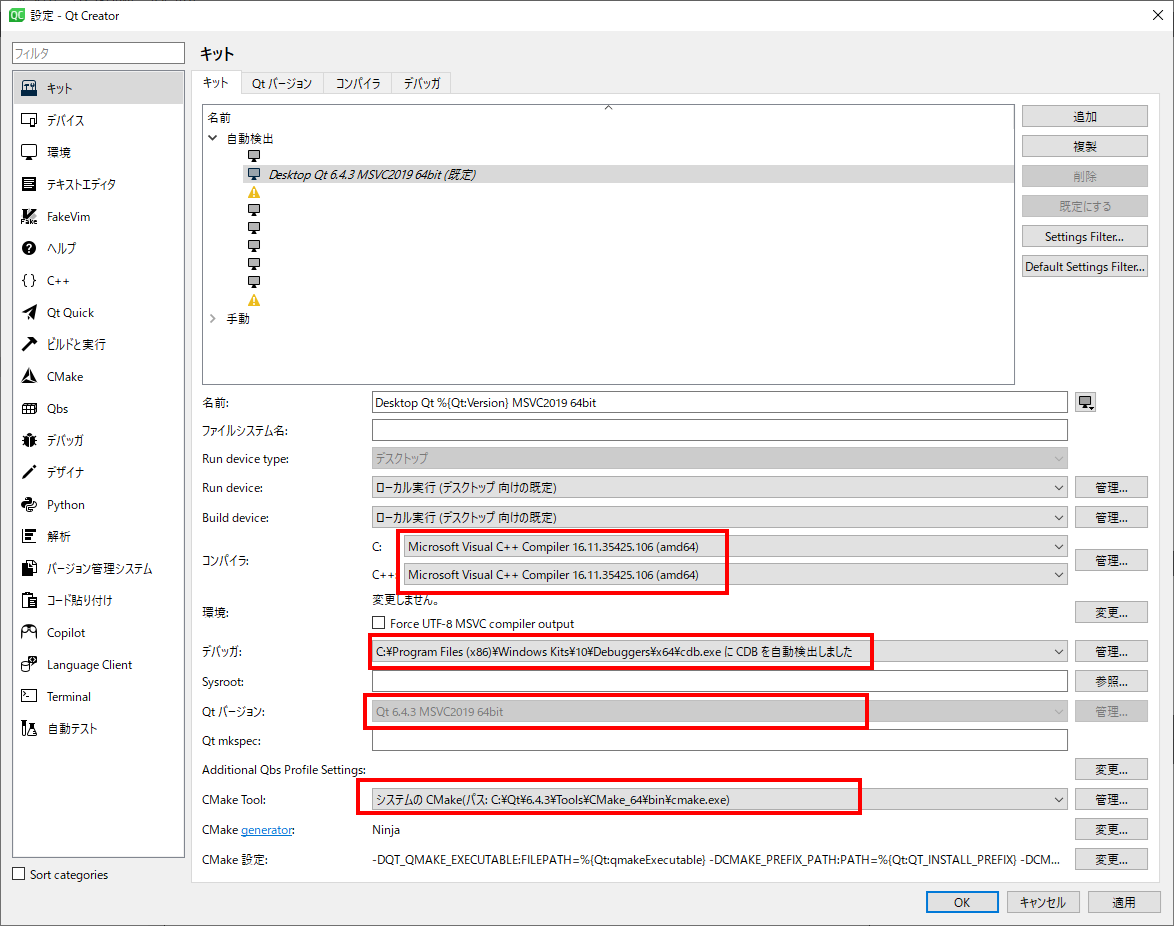Open the コード貼り付け settings category

click(x=98, y=600)
